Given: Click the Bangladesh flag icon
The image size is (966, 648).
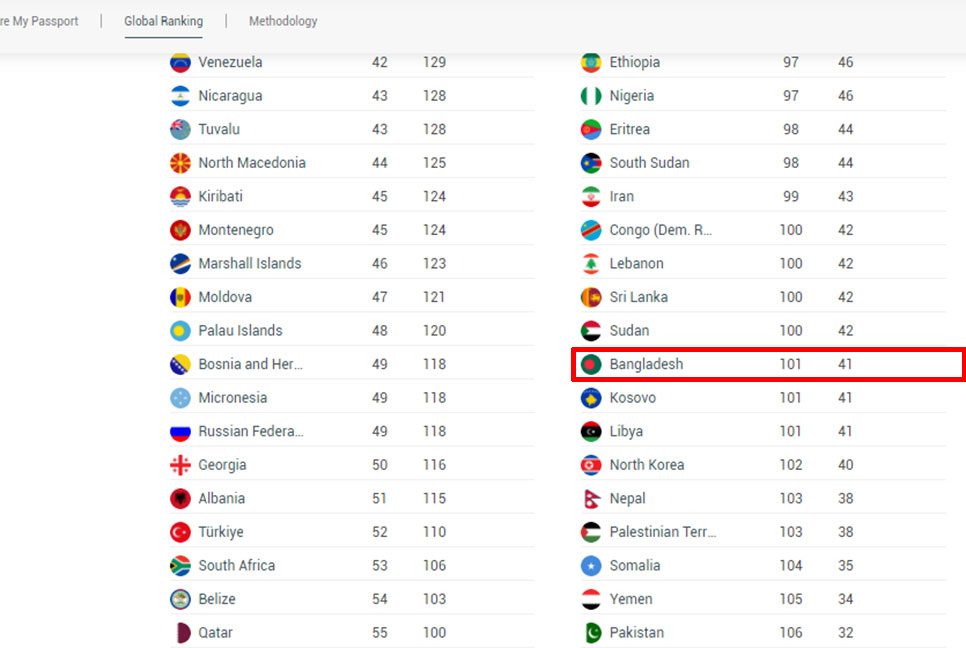Looking at the screenshot, I should coord(591,365).
